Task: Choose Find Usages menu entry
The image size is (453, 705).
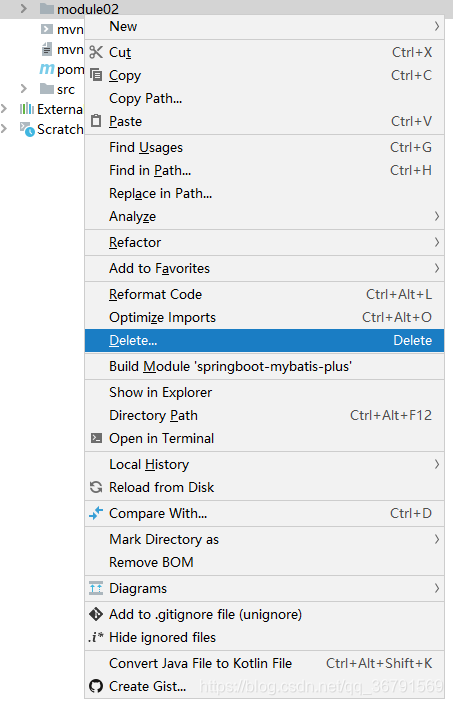Action: 264,147
